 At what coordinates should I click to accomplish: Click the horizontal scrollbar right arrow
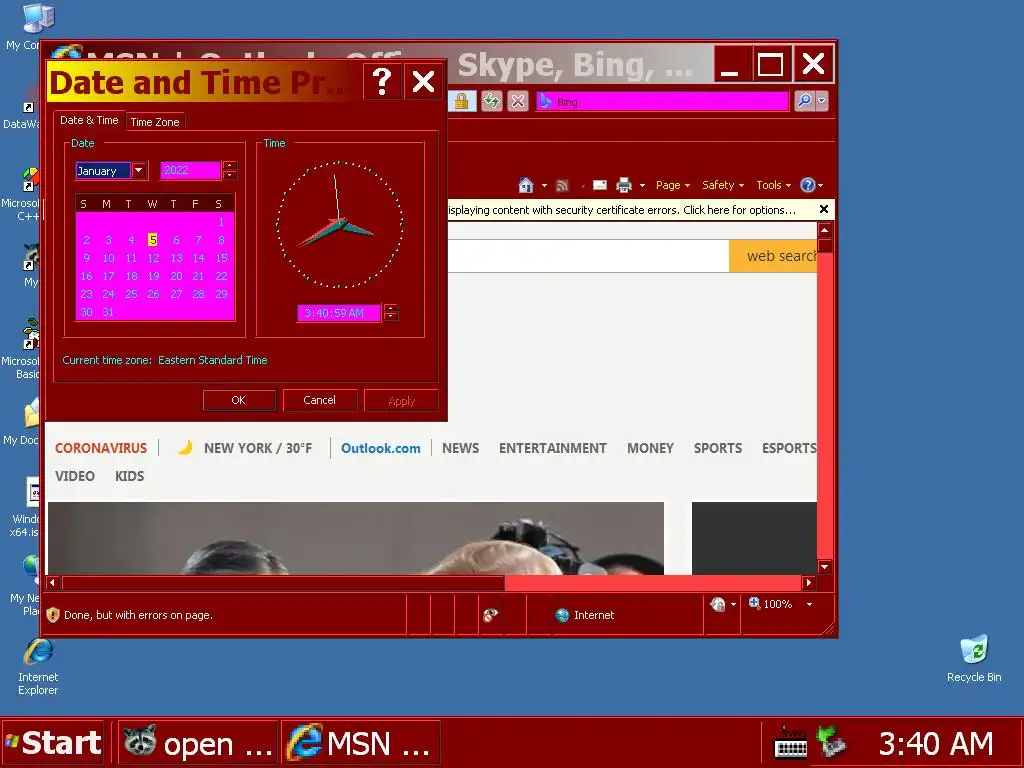[x=808, y=583]
